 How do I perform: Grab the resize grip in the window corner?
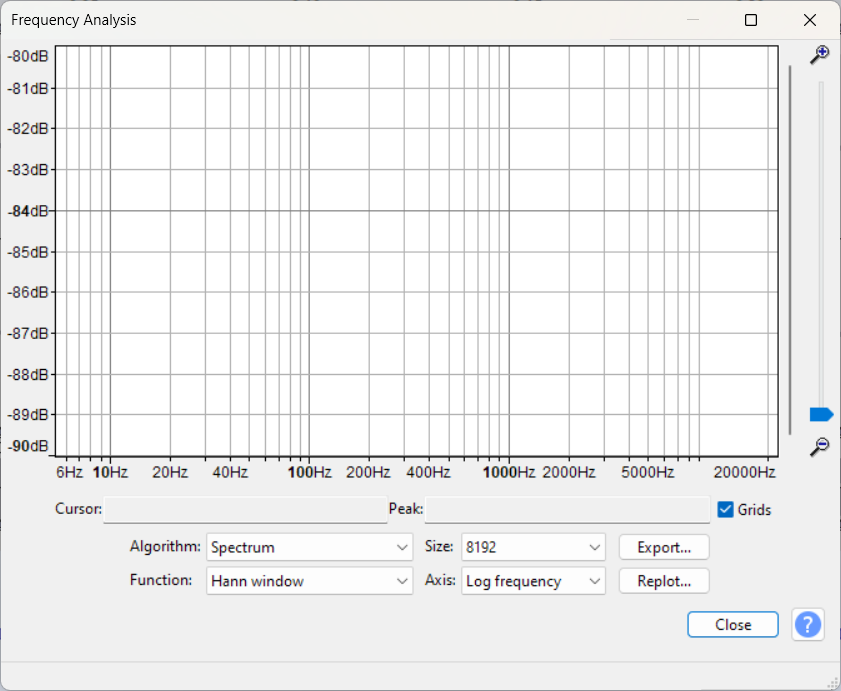pos(832,682)
